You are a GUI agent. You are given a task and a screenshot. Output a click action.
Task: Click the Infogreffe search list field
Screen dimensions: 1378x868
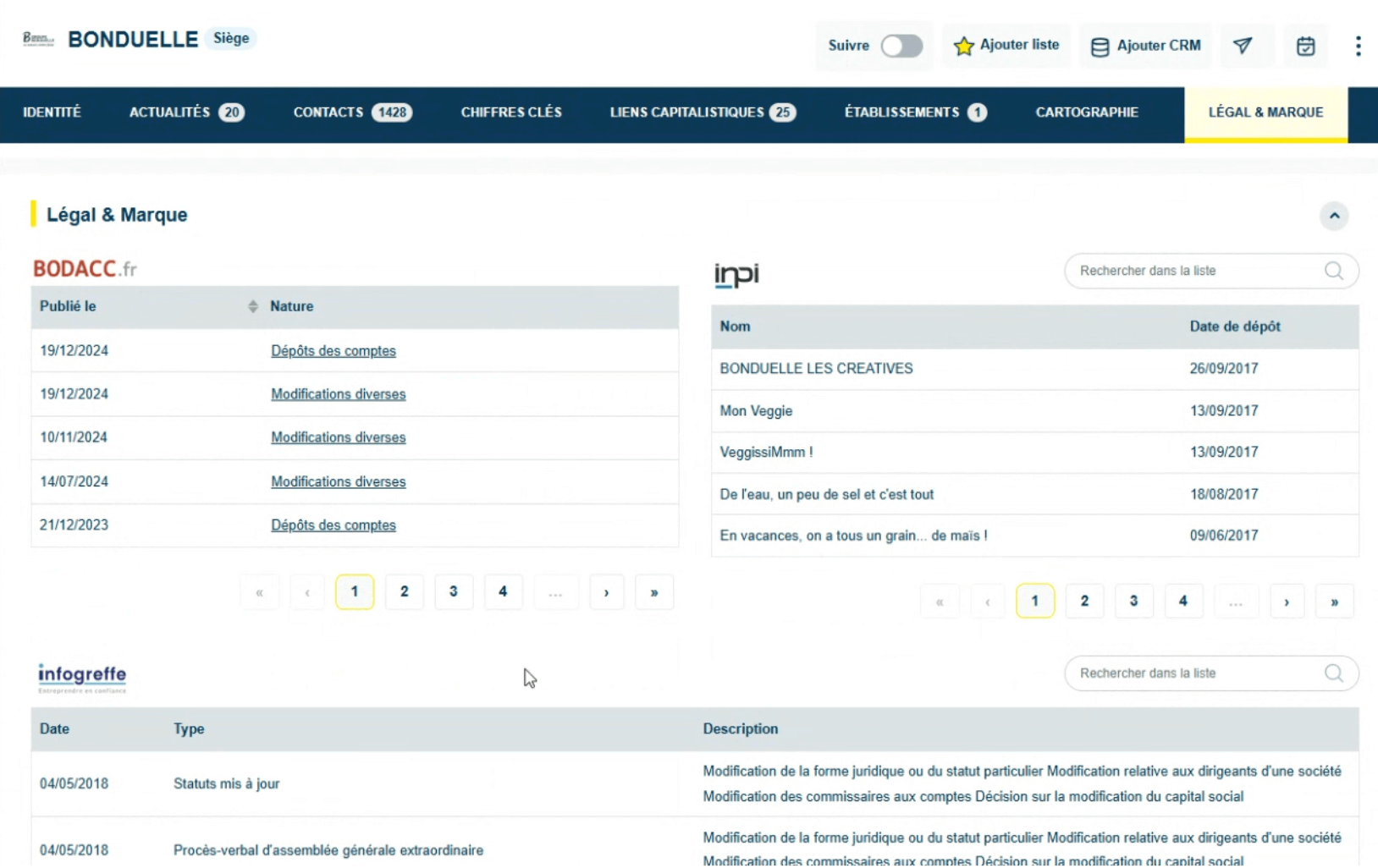[x=1211, y=673]
